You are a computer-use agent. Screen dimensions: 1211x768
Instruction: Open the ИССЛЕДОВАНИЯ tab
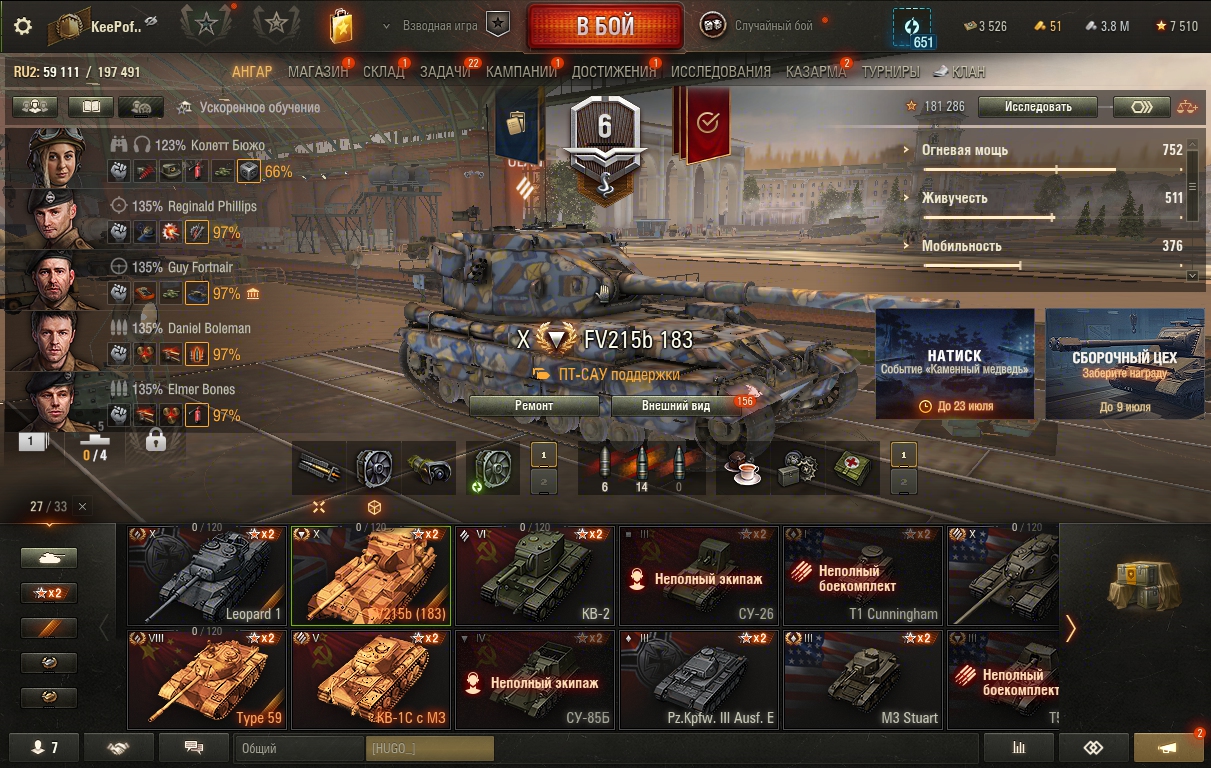721,72
